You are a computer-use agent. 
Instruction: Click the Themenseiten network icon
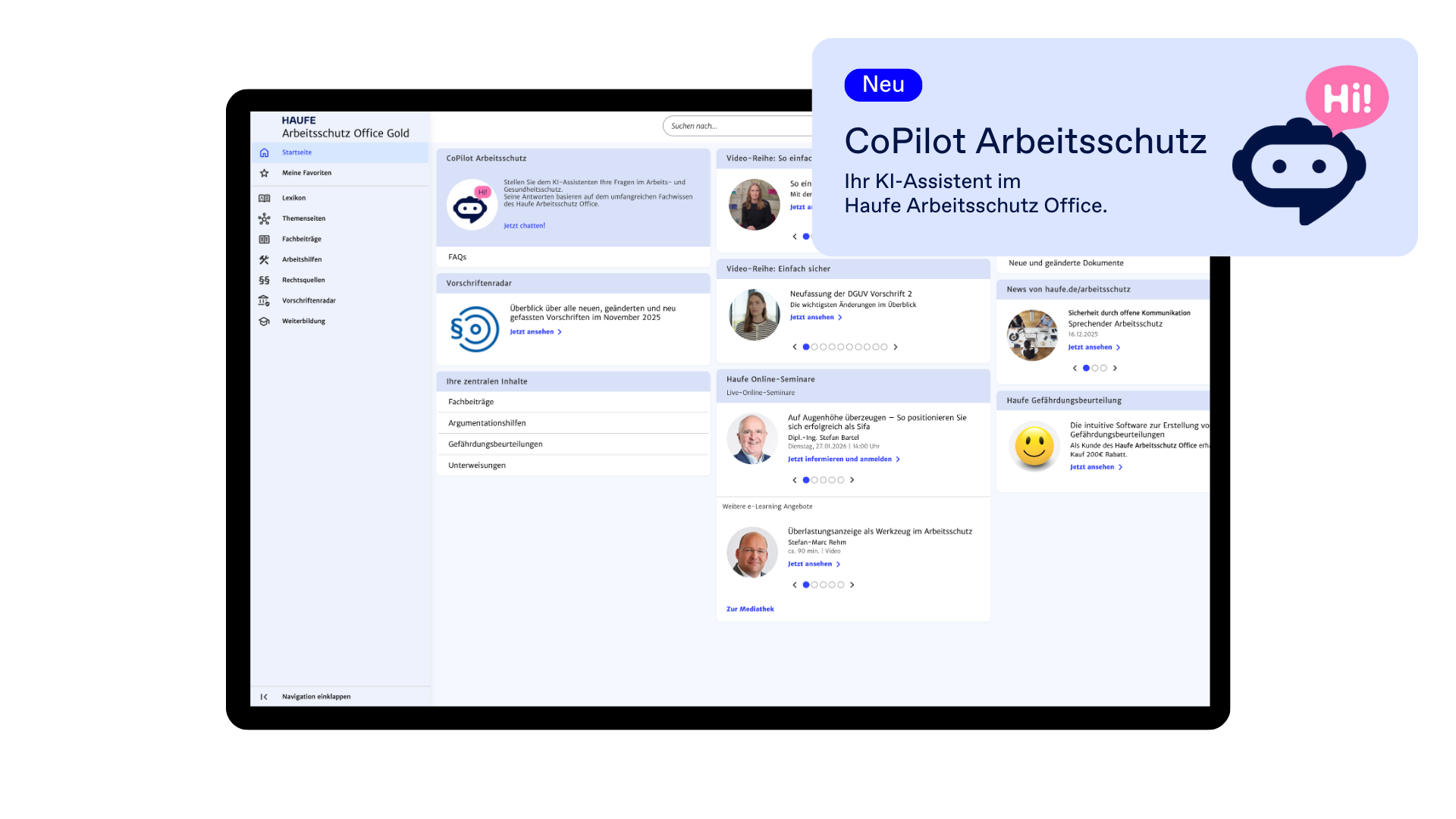pyautogui.click(x=264, y=218)
